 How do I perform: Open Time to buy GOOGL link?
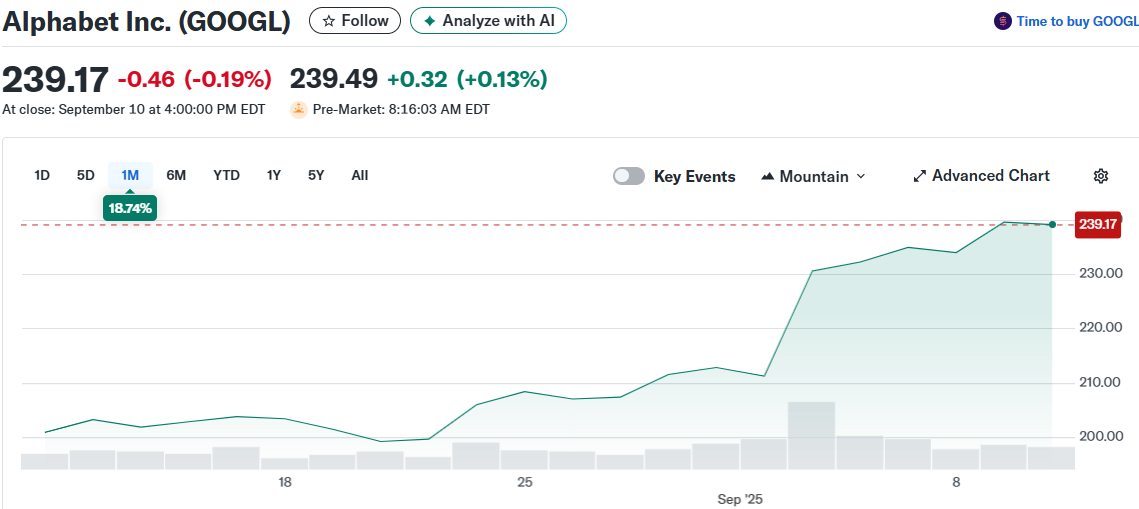1077,21
